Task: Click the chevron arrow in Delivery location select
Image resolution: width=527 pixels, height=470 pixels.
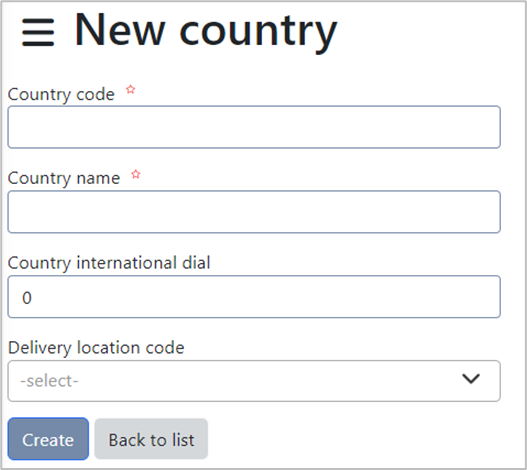Action: pos(471,379)
